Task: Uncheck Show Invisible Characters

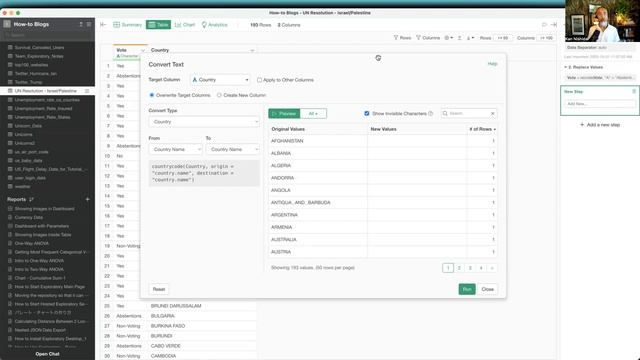Action: click(367, 113)
